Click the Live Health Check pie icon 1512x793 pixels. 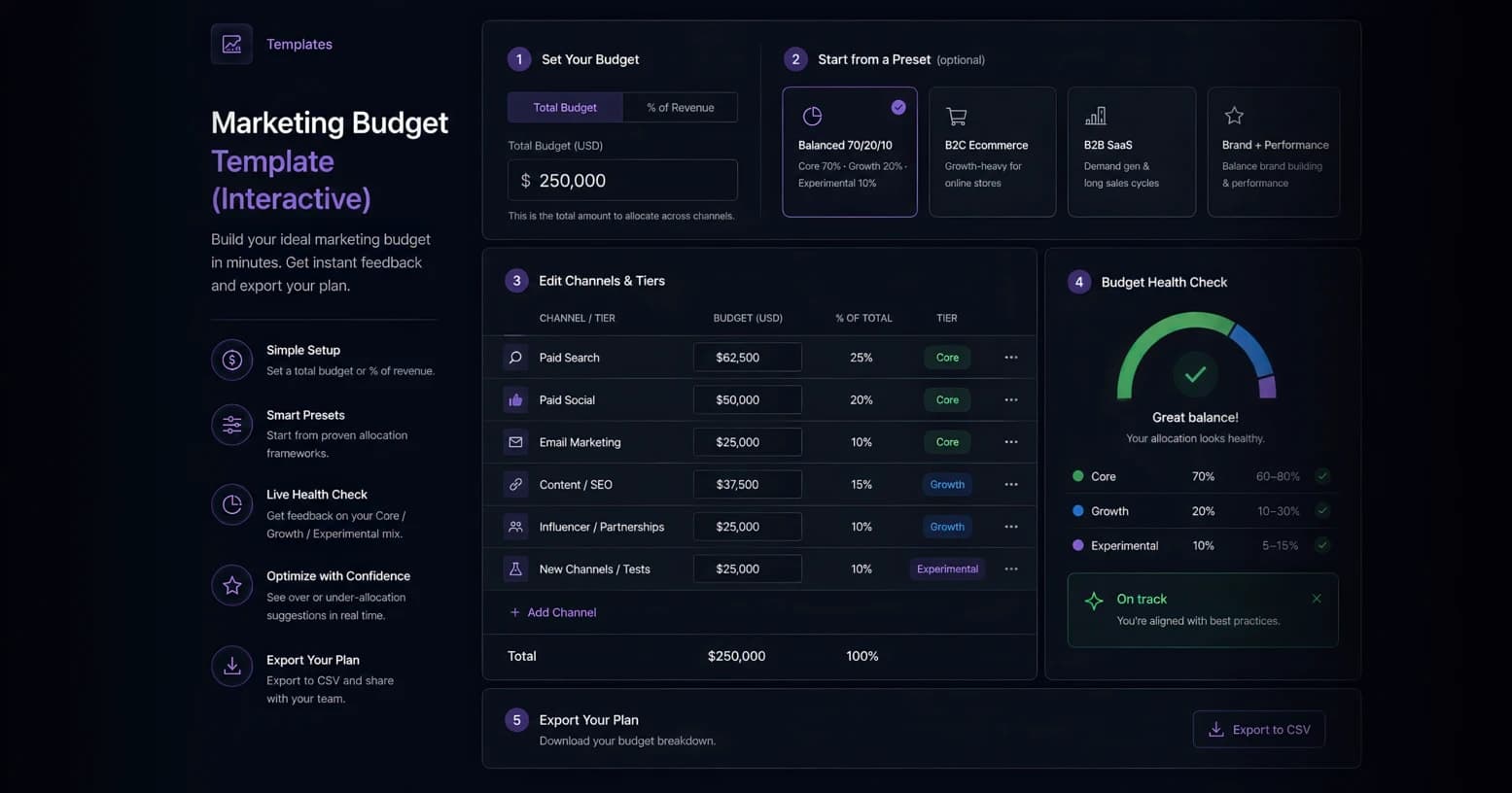click(231, 504)
